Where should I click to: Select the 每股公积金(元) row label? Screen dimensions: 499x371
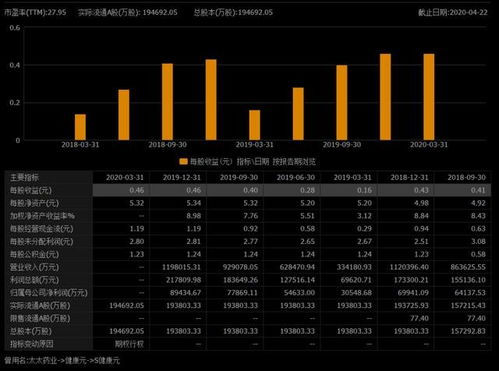tap(34, 254)
